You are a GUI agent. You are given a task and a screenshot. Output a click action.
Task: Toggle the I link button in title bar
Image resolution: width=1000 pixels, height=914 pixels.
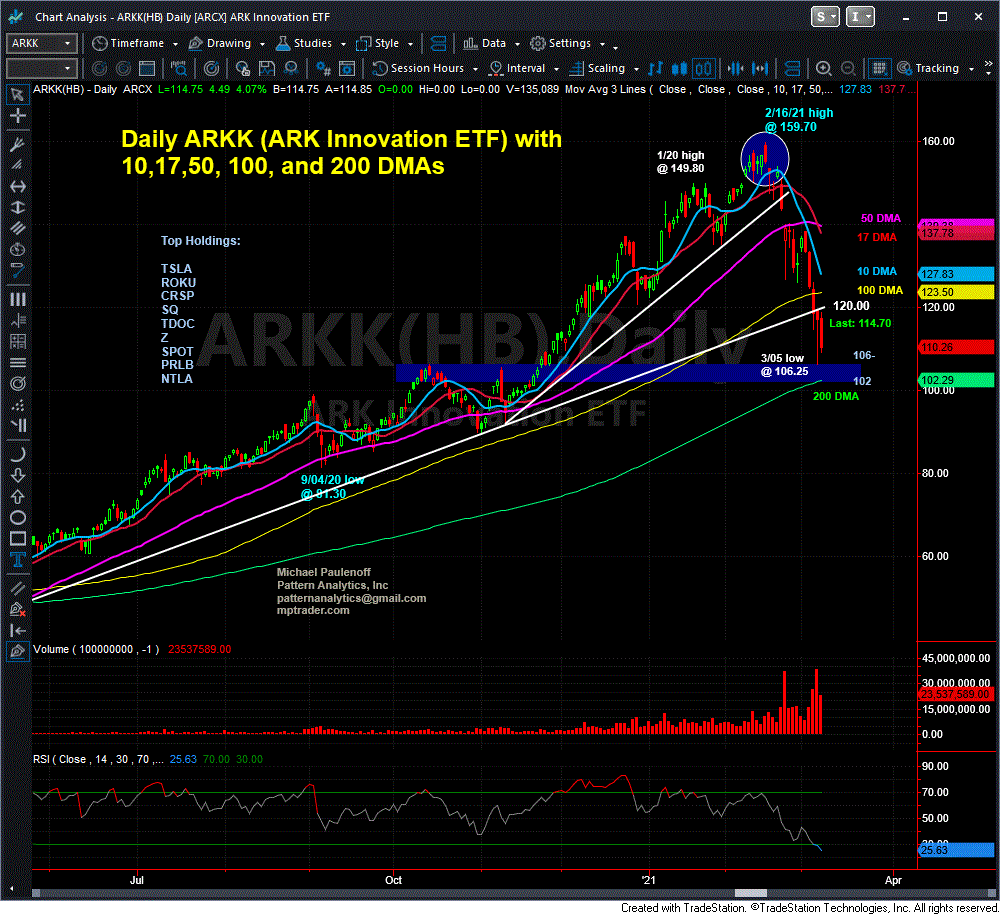pyautogui.click(x=860, y=17)
